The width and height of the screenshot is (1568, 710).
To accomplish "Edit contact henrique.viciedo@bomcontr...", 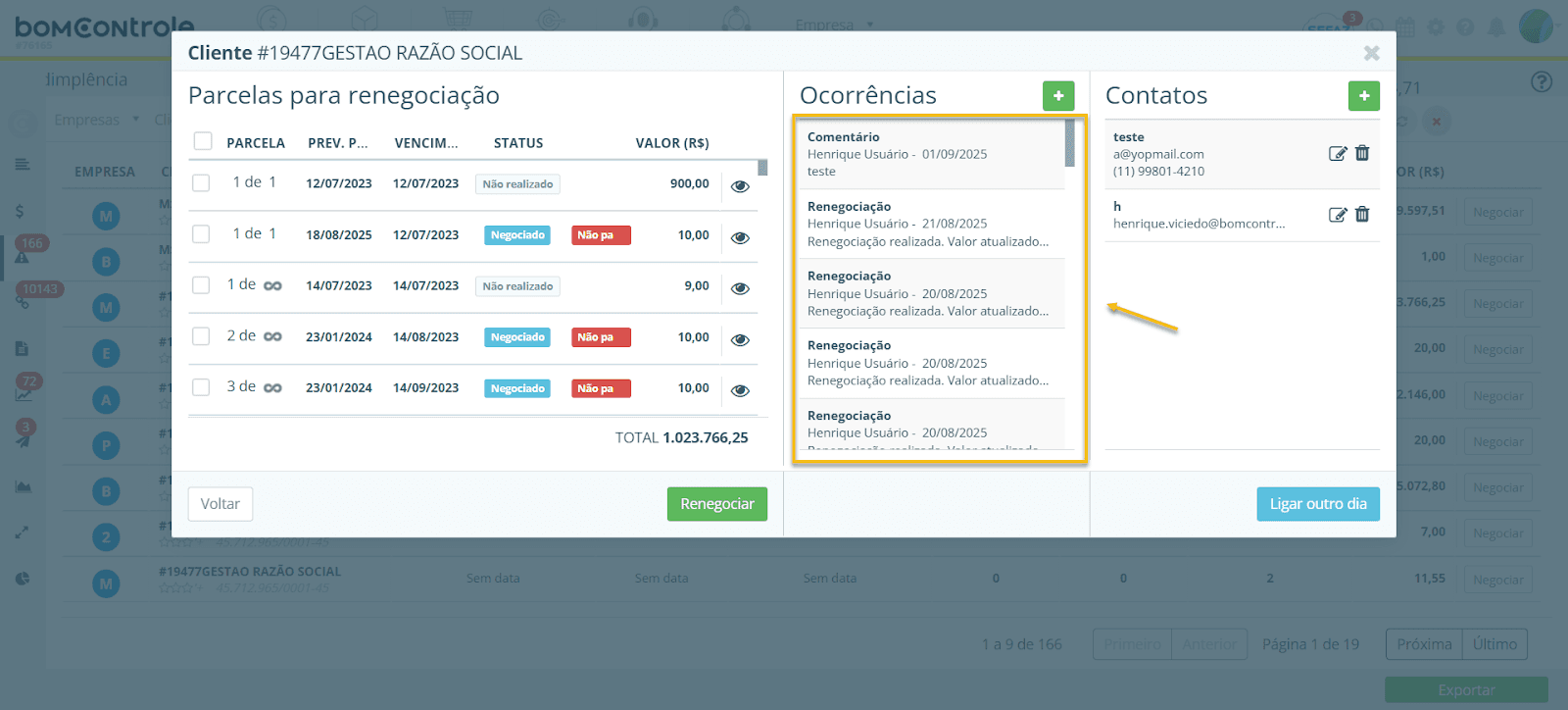I will click(x=1338, y=215).
